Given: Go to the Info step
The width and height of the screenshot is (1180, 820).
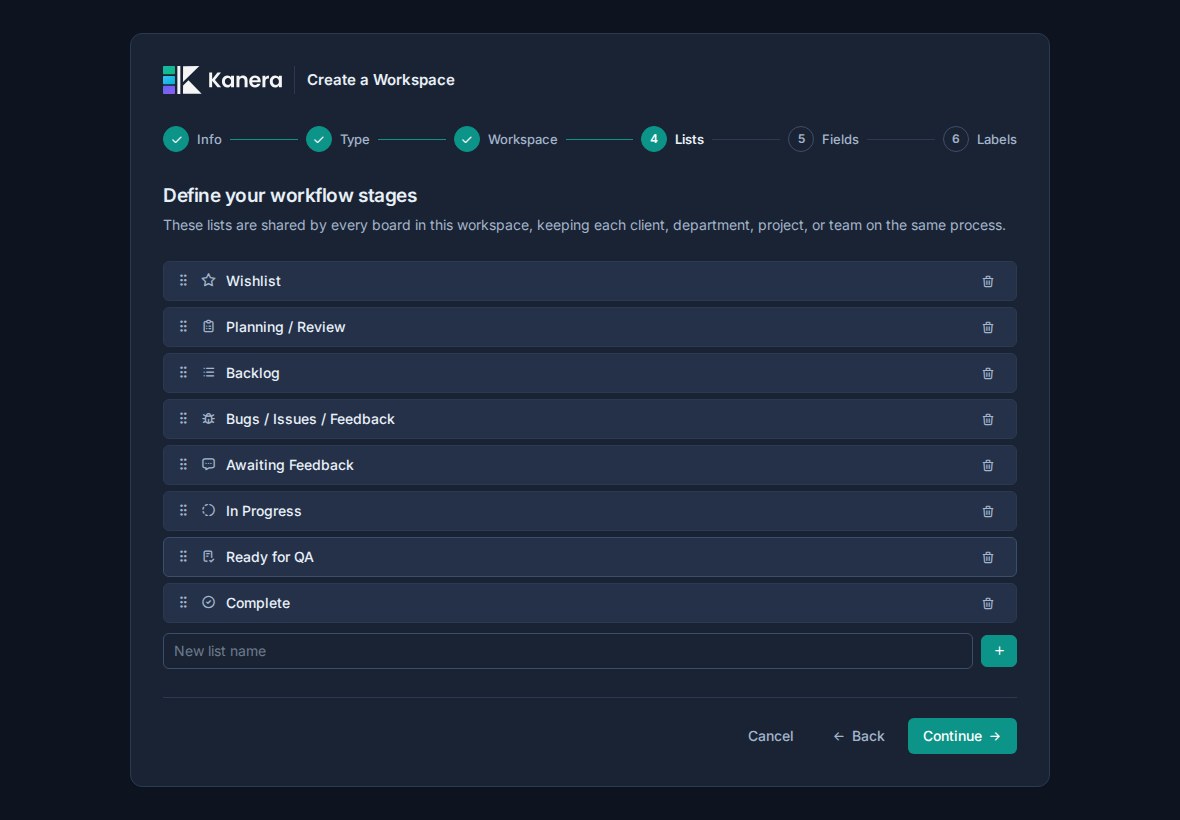Looking at the screenshot, I should [193, 139].
